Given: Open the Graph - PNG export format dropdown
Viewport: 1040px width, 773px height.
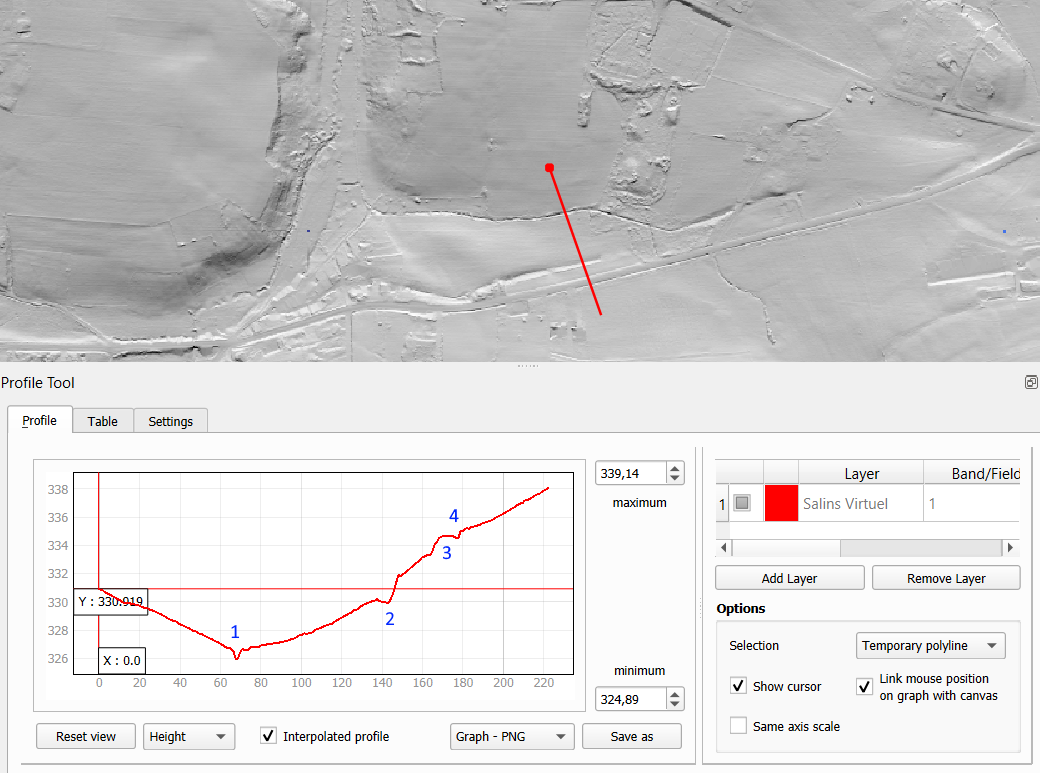Looking at the screenshot, I should [x=511, y=737].
